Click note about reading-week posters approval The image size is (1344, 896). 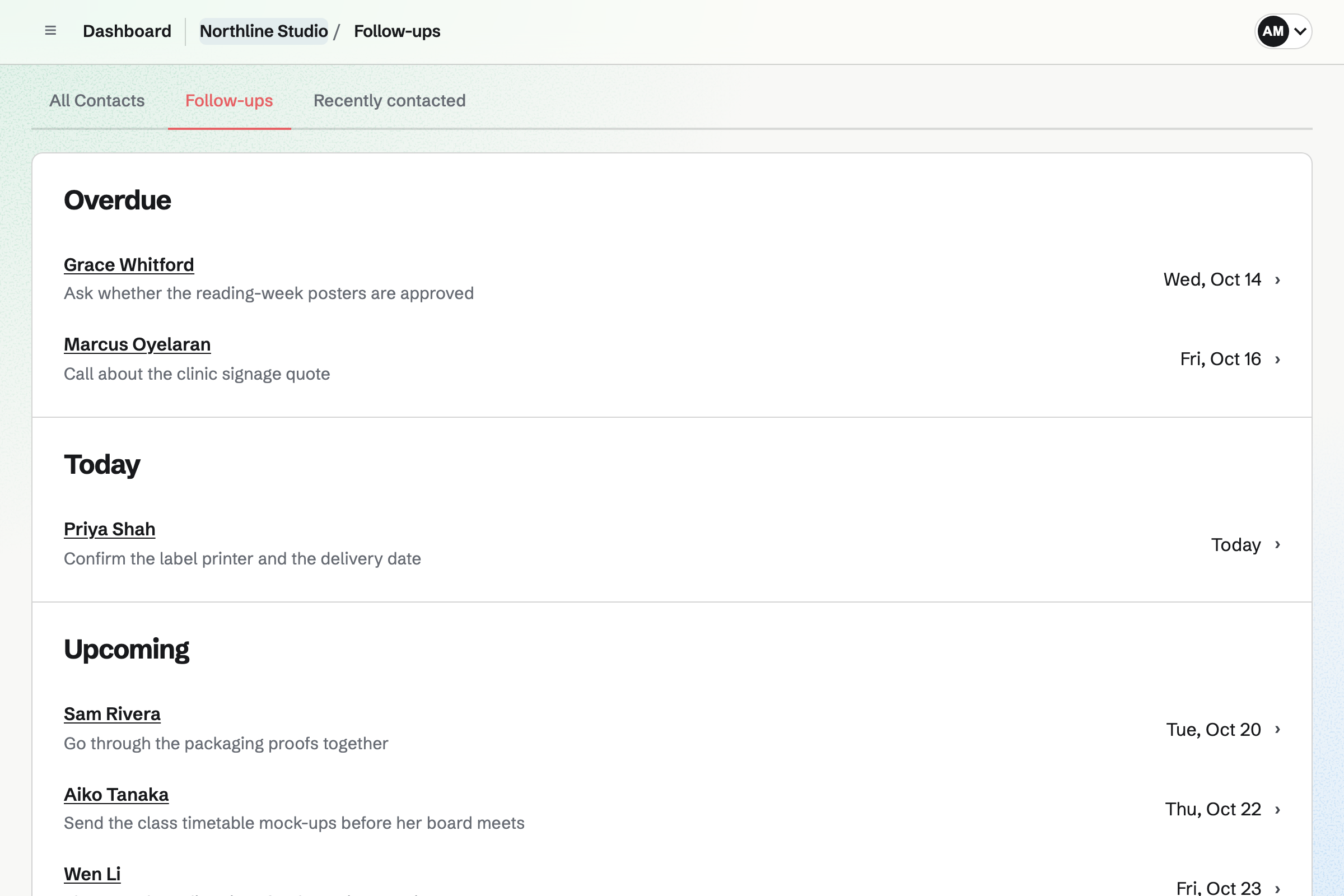pos(269,293)
